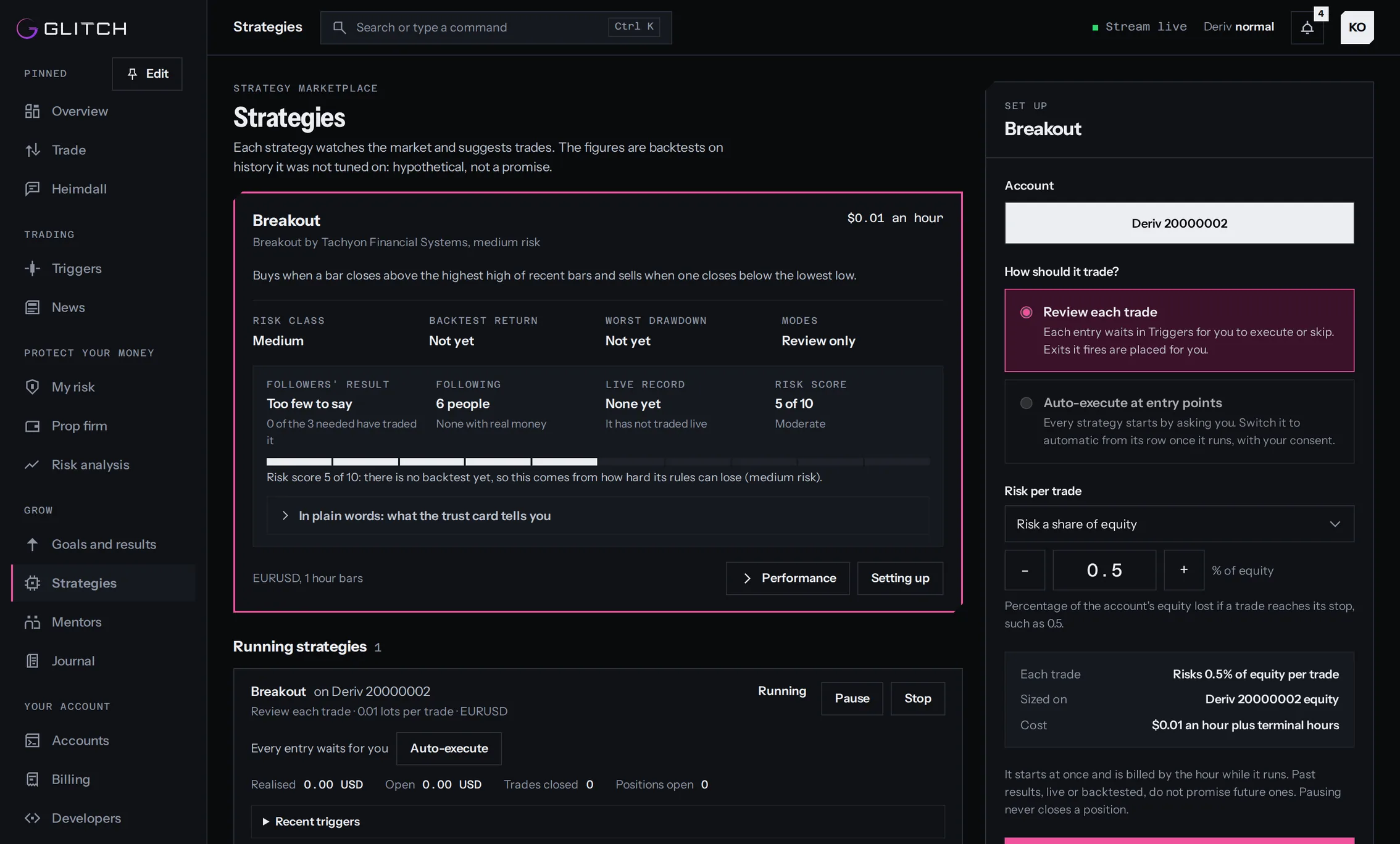Select the Deriv 20000002 account button
Screen dimensions: 1400x844
(x=1179, y=223)
